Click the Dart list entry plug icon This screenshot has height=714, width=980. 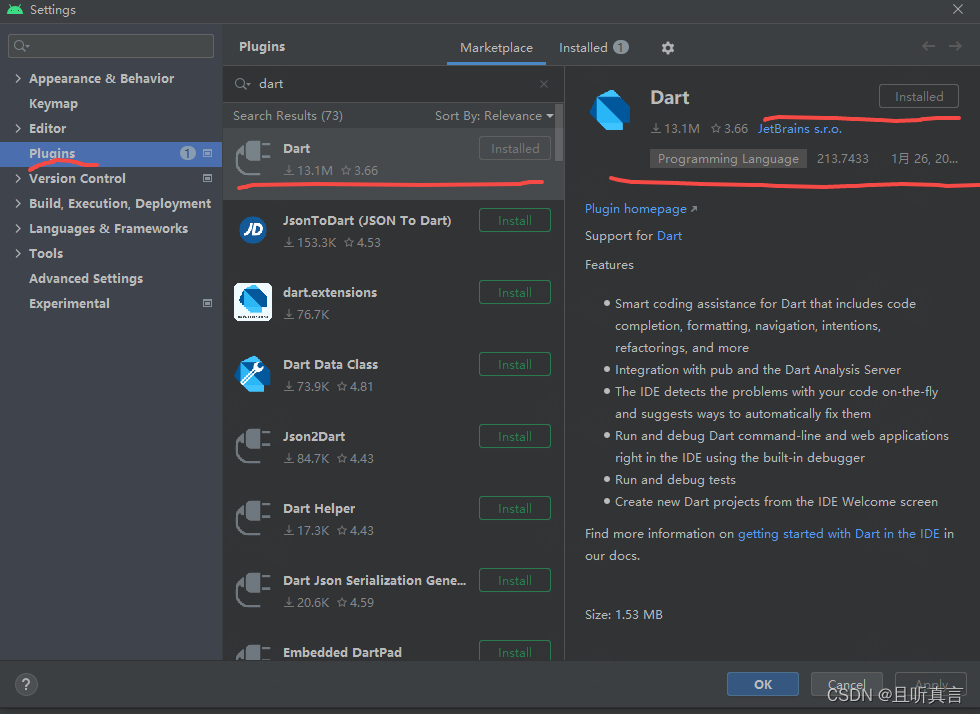point(253,158)
